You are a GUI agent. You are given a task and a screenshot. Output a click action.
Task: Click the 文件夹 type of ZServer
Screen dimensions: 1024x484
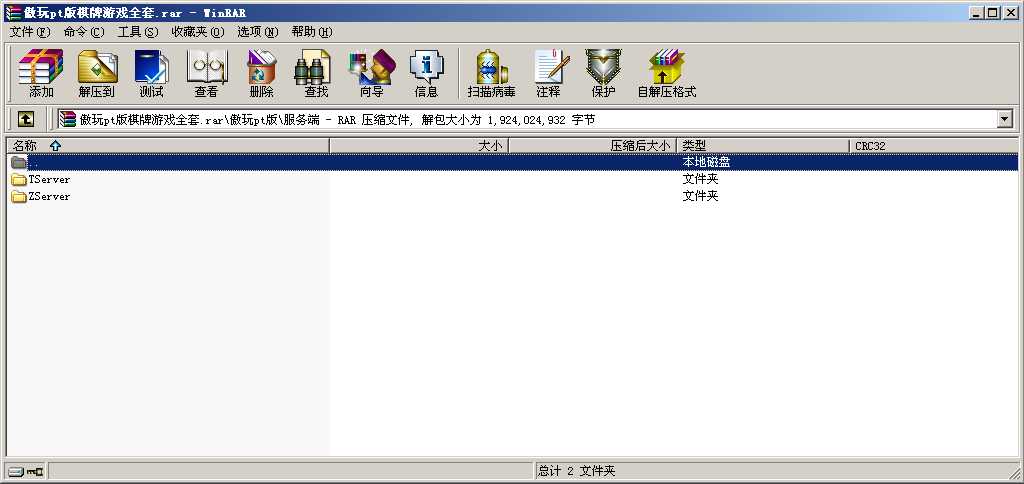coord(700,196)
